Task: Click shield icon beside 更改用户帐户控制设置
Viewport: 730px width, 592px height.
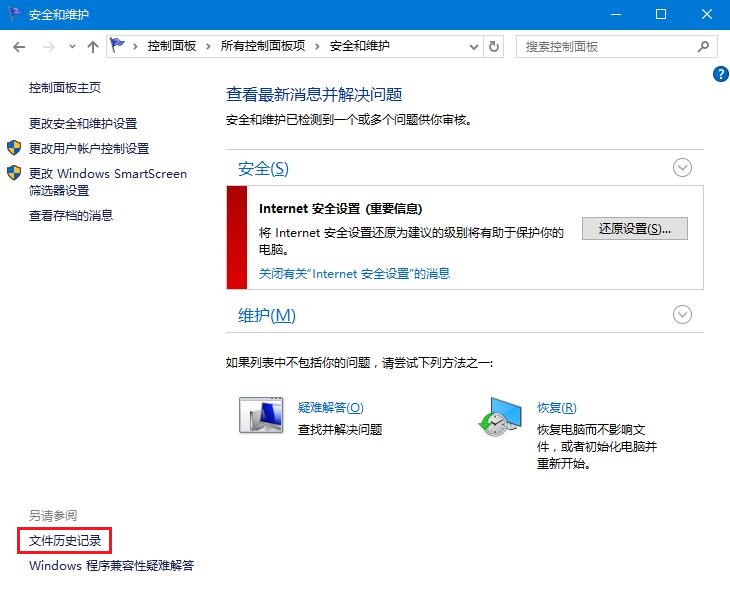Action: [x=14, y=148]
